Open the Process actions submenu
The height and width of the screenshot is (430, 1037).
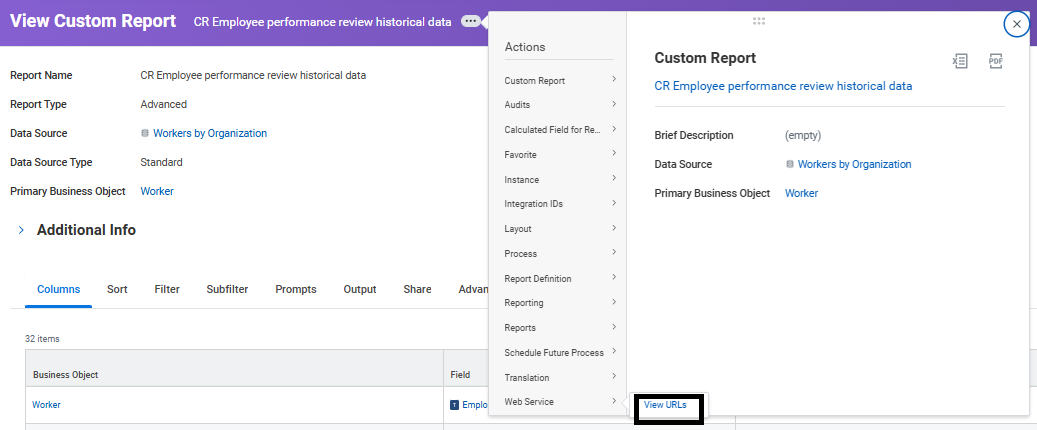tap(560, 253)
